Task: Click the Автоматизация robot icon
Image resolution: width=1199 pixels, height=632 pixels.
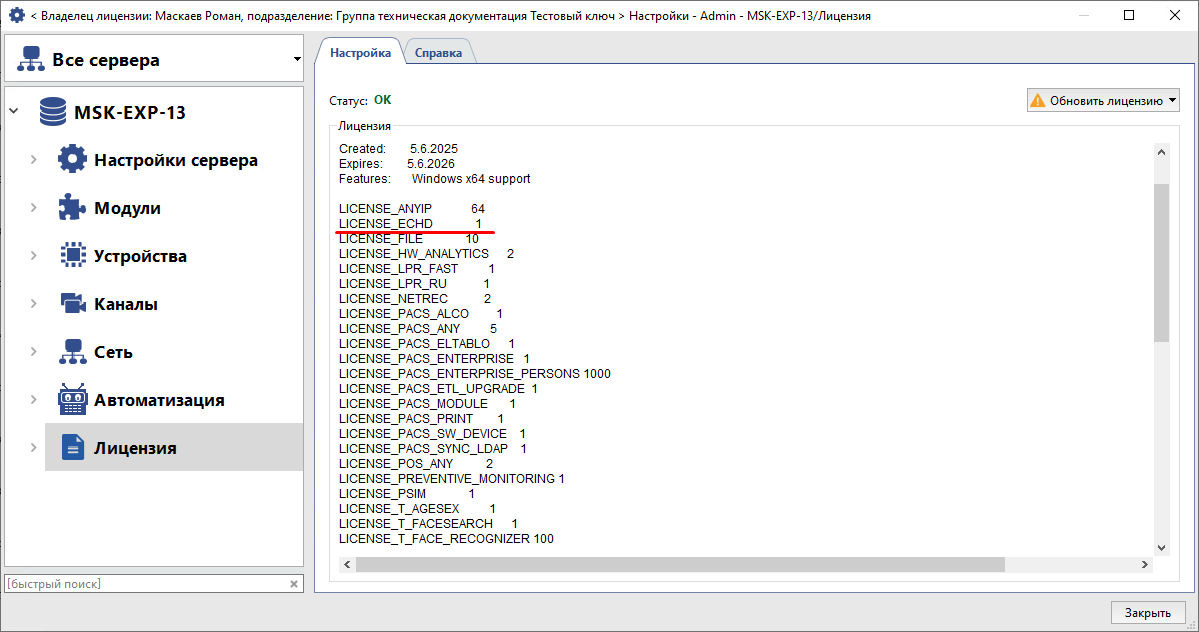Action: tap(73, 399)
